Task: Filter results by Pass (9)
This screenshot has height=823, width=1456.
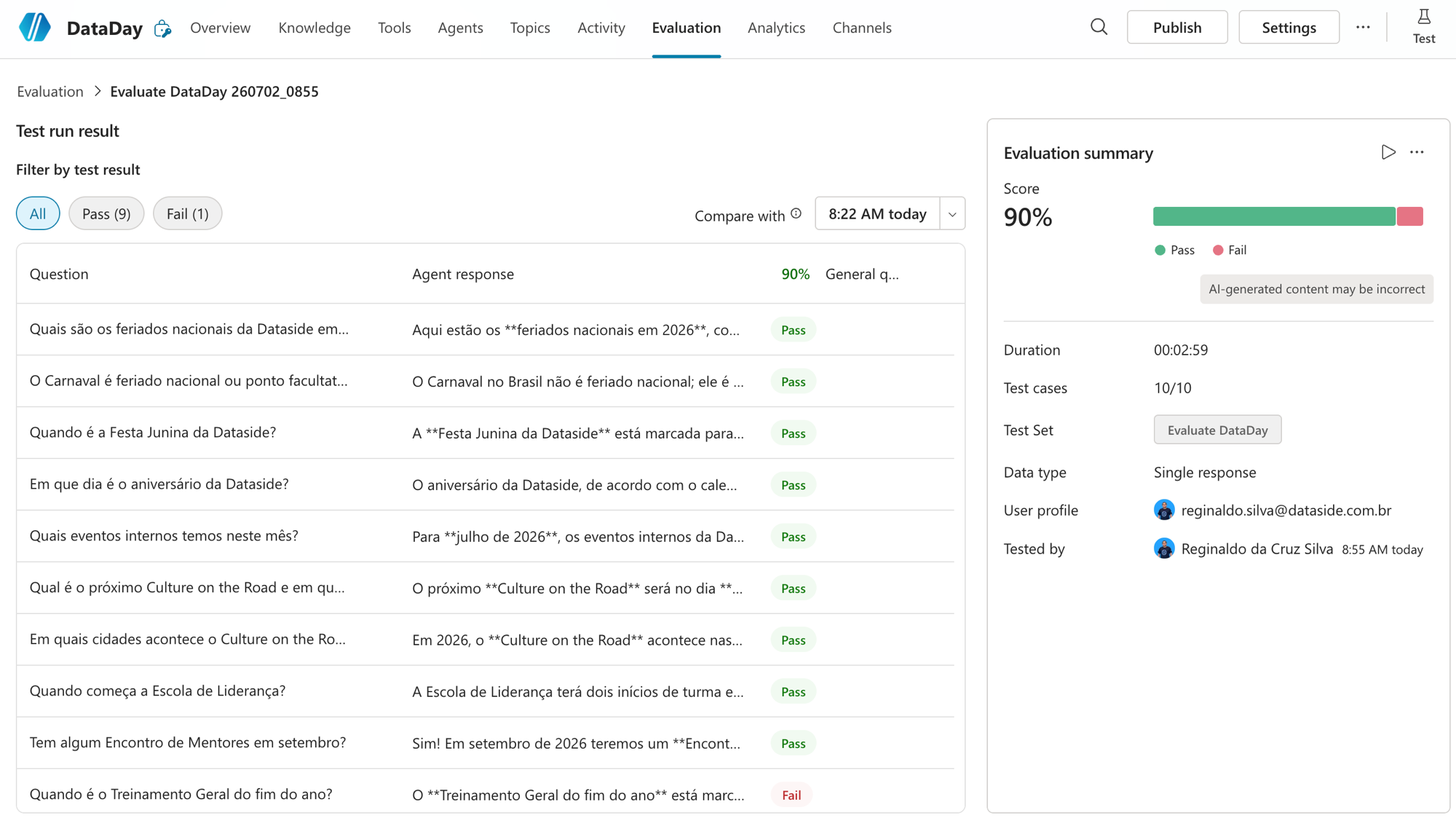Action: [x=106, y=213]
